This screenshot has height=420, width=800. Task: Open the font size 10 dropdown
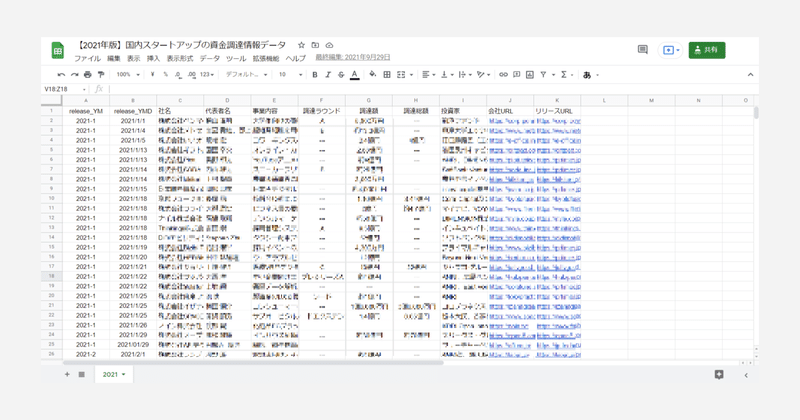(x=290, y=75)
